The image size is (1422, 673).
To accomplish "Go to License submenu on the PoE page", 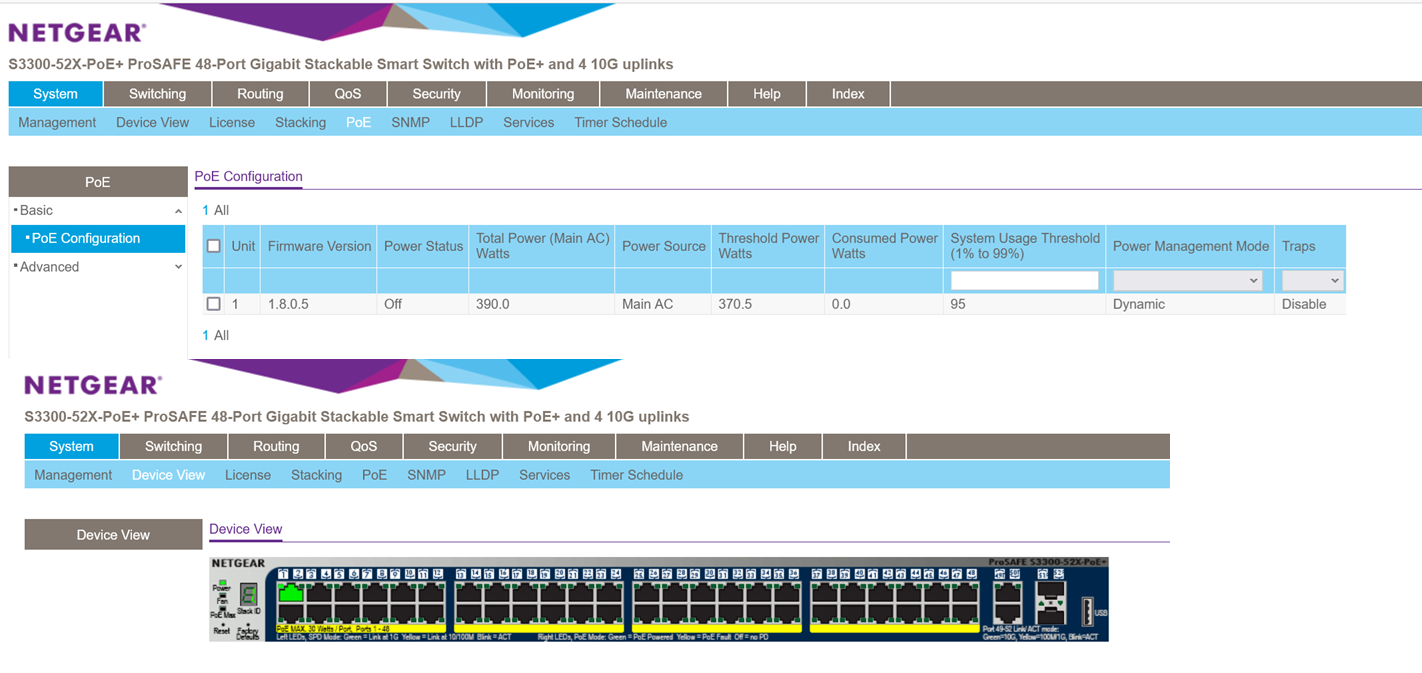I will pyautogui.click(x=232, y=122).
